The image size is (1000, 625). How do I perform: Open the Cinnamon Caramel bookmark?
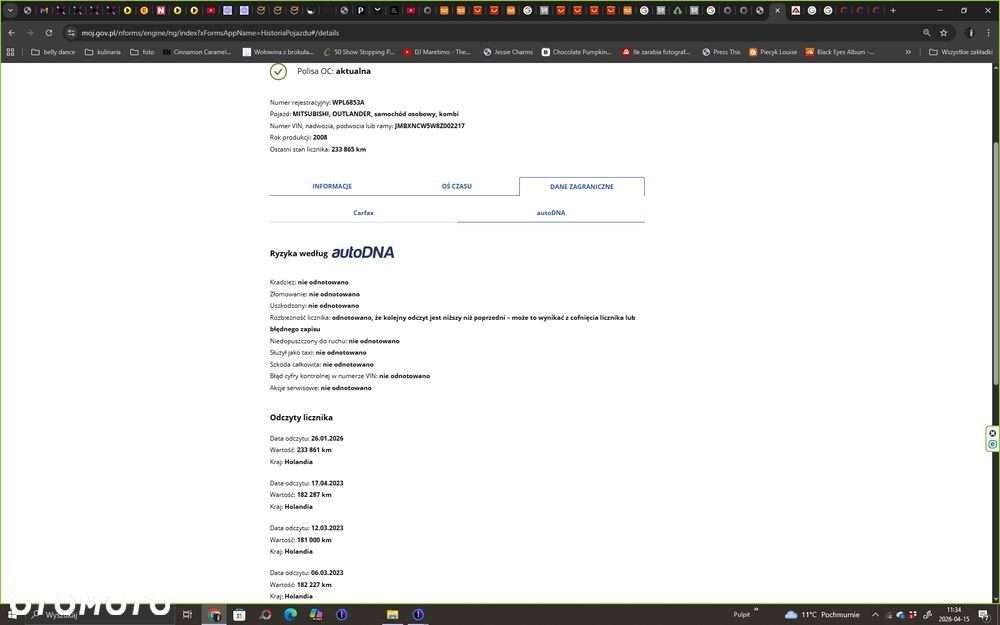(x=196, y=52)
